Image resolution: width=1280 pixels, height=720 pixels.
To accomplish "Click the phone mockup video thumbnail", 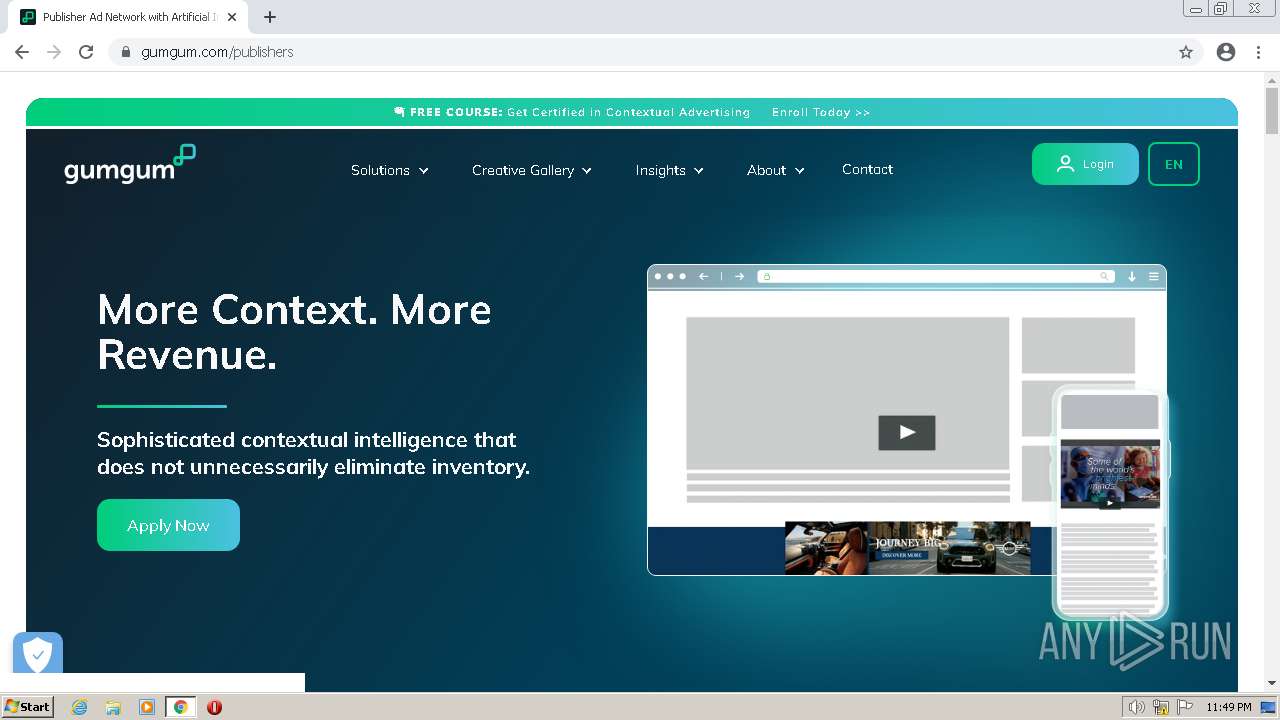I will tap(1110, 475).
